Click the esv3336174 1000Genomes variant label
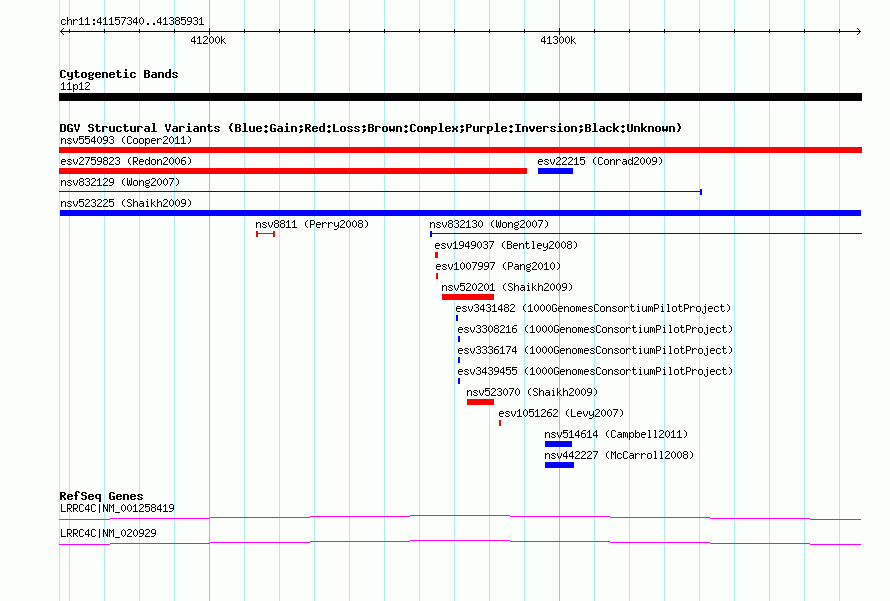 tap(595, 350)
